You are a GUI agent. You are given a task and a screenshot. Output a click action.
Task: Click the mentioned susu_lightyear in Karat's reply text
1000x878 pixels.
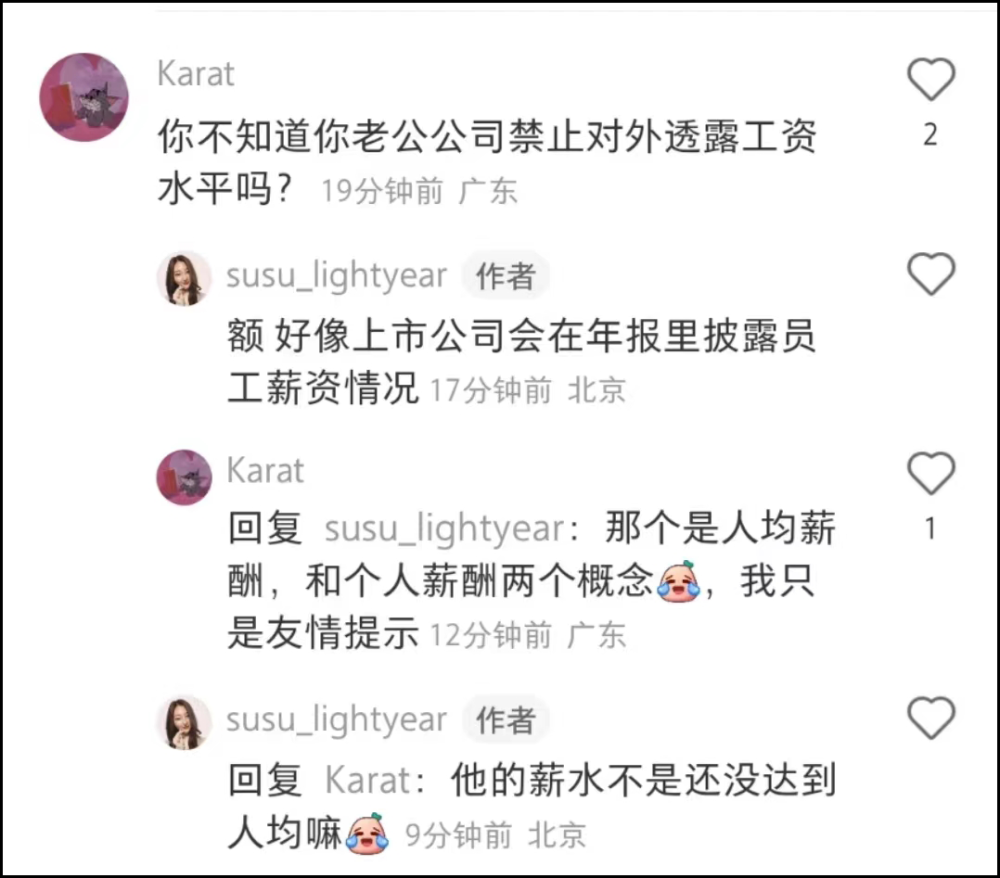tap(445, 529)
